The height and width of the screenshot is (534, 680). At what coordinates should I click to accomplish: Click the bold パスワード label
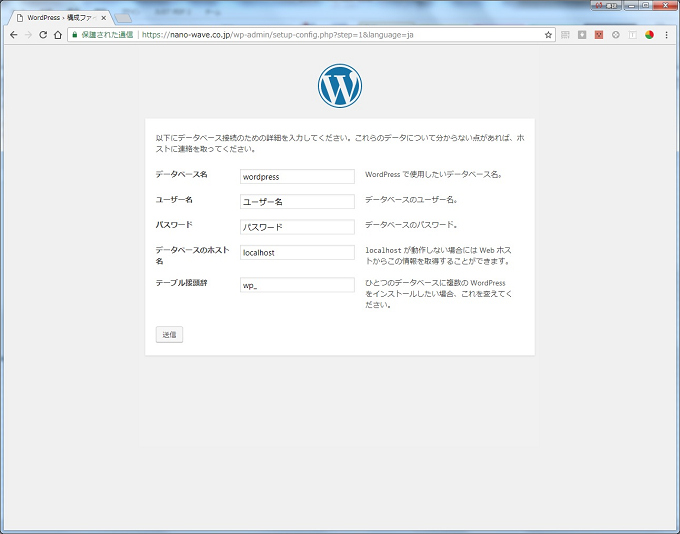click(x=174, y=225)
